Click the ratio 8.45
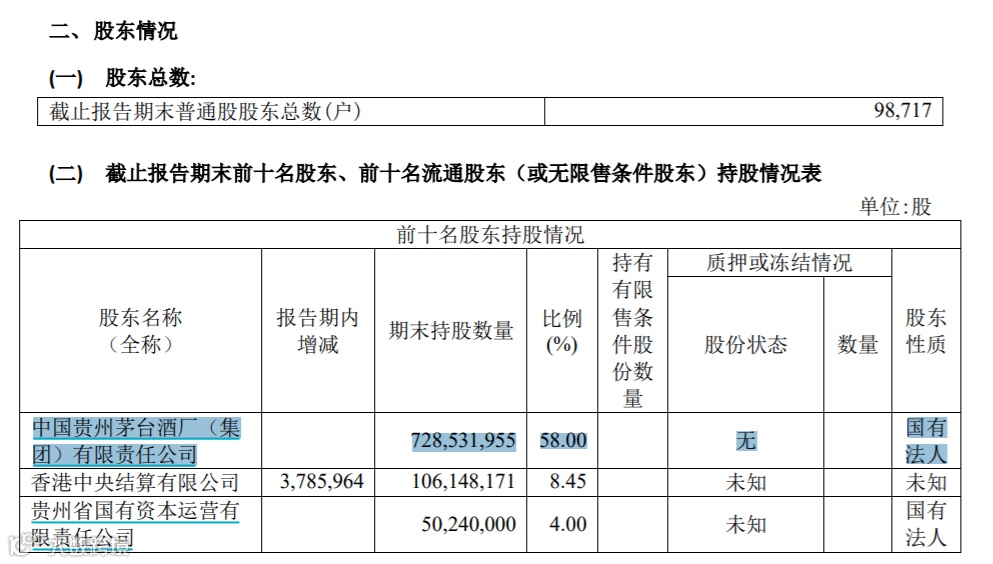Screen dimensions: 993x564 click(x=568, y=482)
